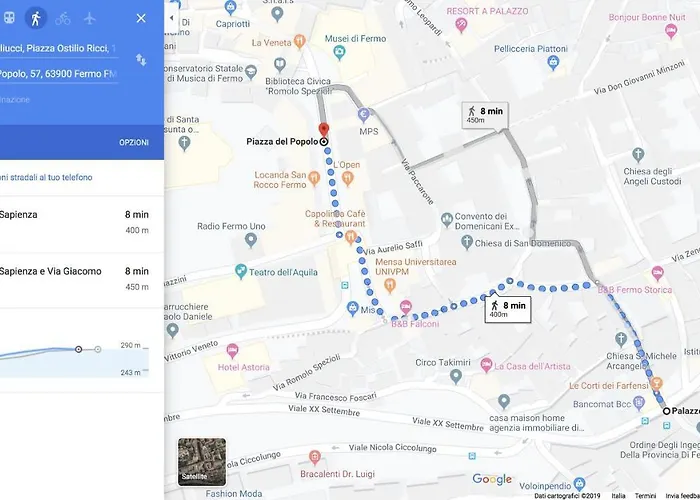This screenshot has width=700, height=500.
Task: Collapse the side panel arrow
Action: pyautogui.click(x=171, y=18)
